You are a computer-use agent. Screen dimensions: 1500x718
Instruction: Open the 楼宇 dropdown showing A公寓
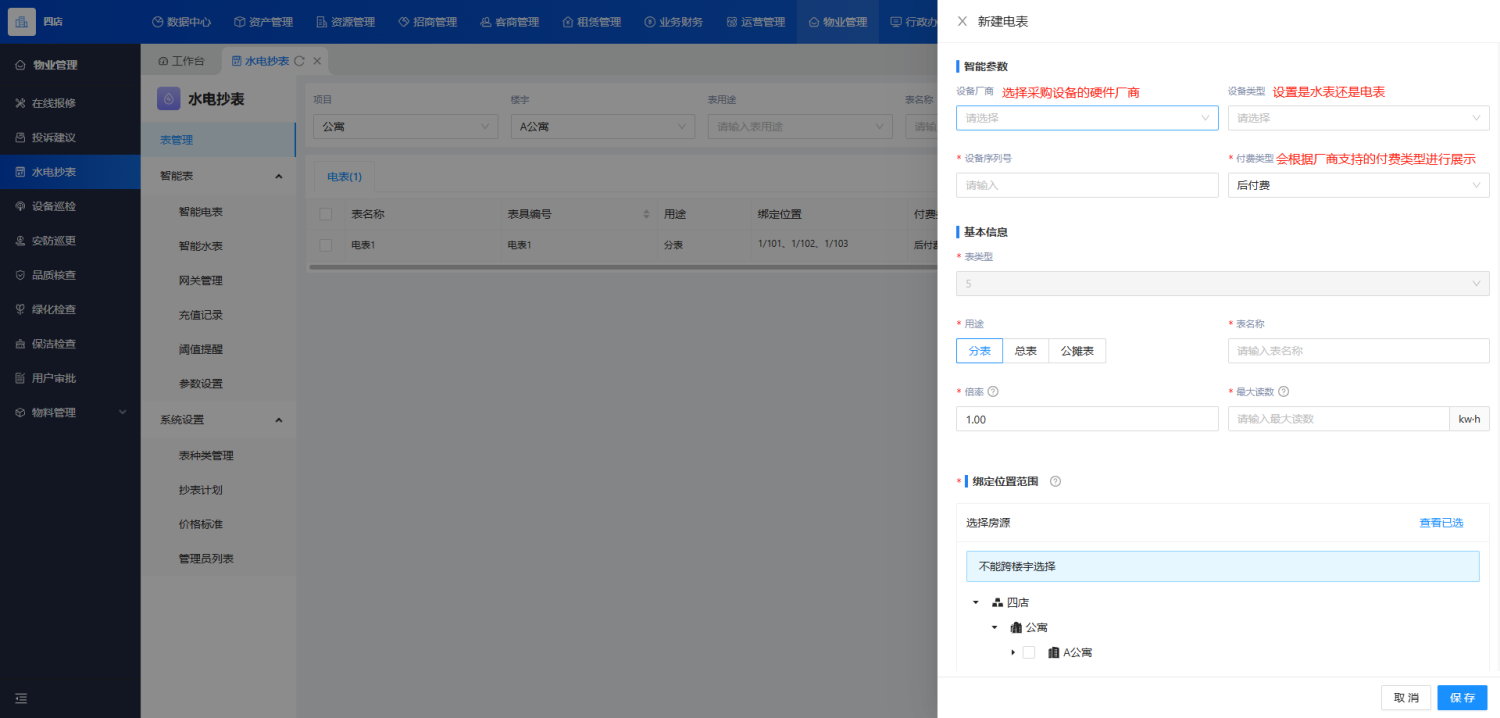click(x=603, y=127)
